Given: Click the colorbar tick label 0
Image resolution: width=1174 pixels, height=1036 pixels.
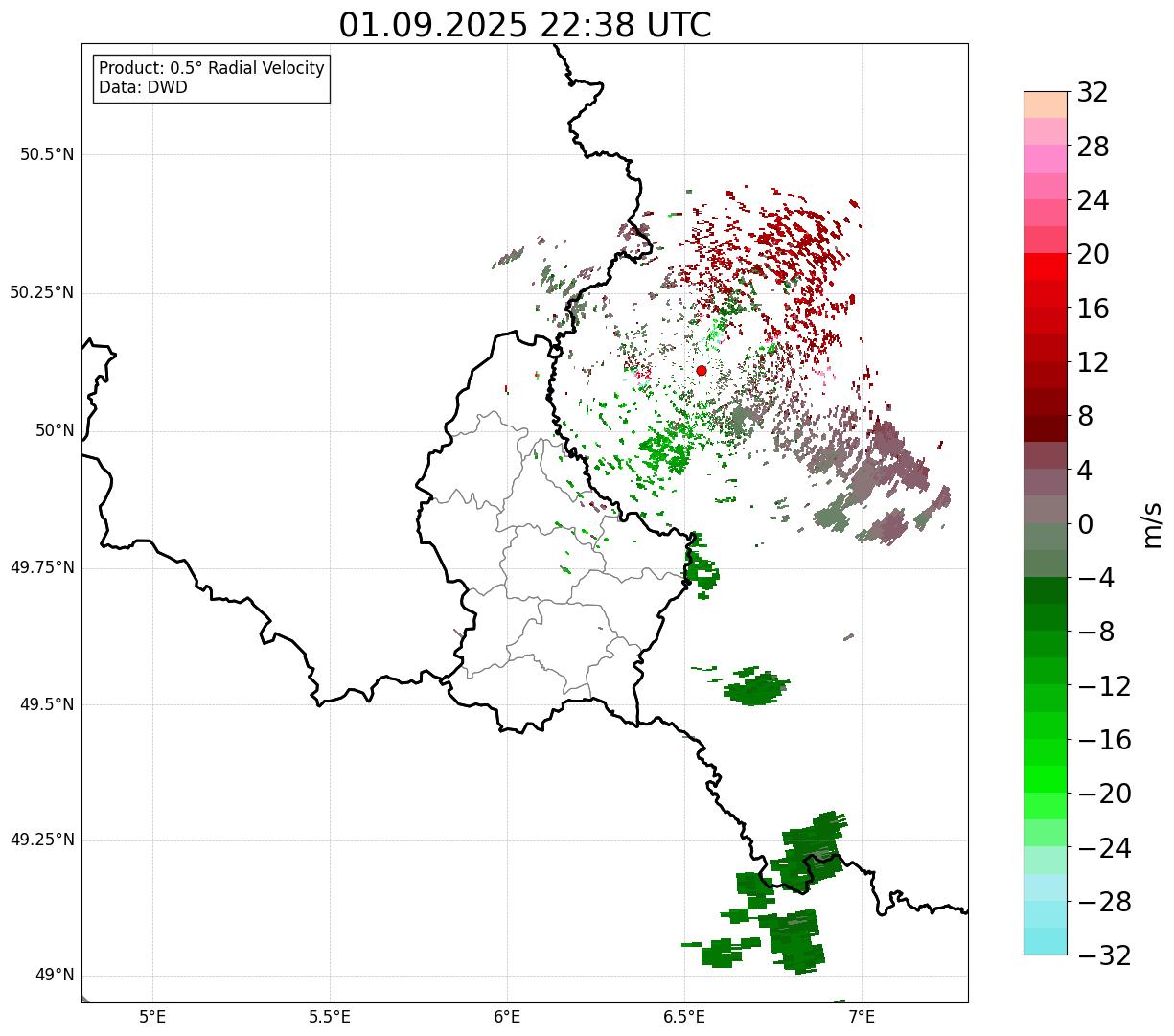Looking at the screenshot, I should tap(1085, 524).
